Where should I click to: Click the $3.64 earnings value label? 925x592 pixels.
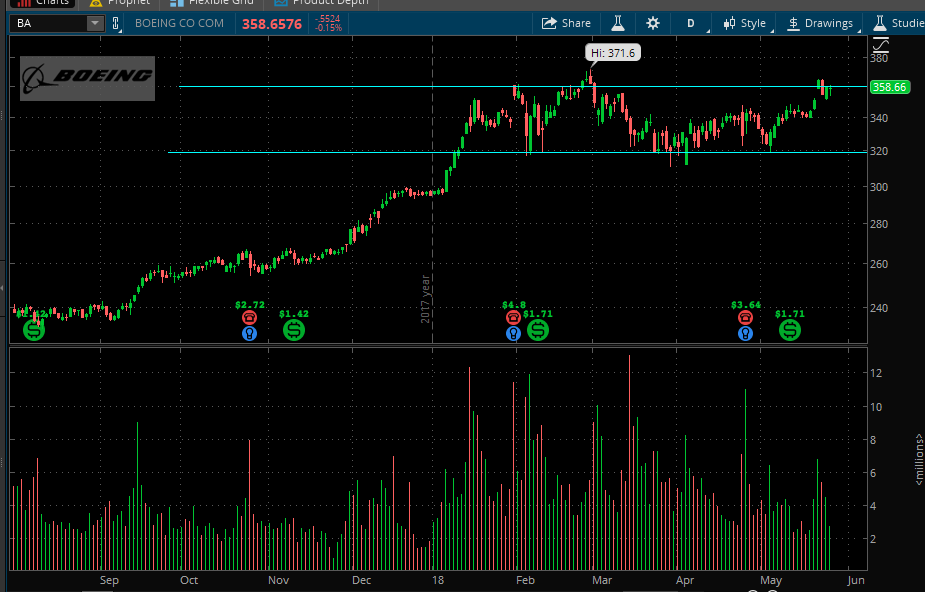click(746, 305)
